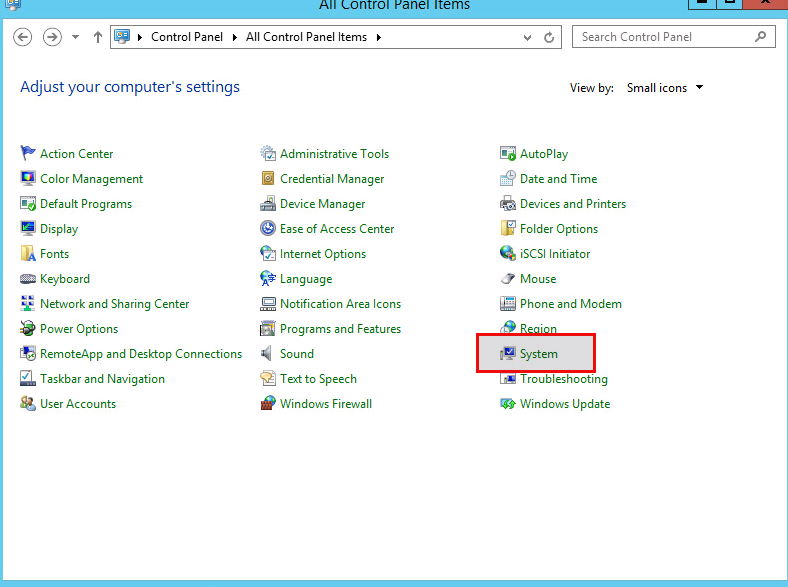This screenshot has width=788, height=587.
Task: Click the Keyboard icon
Action: coord(28,278)
